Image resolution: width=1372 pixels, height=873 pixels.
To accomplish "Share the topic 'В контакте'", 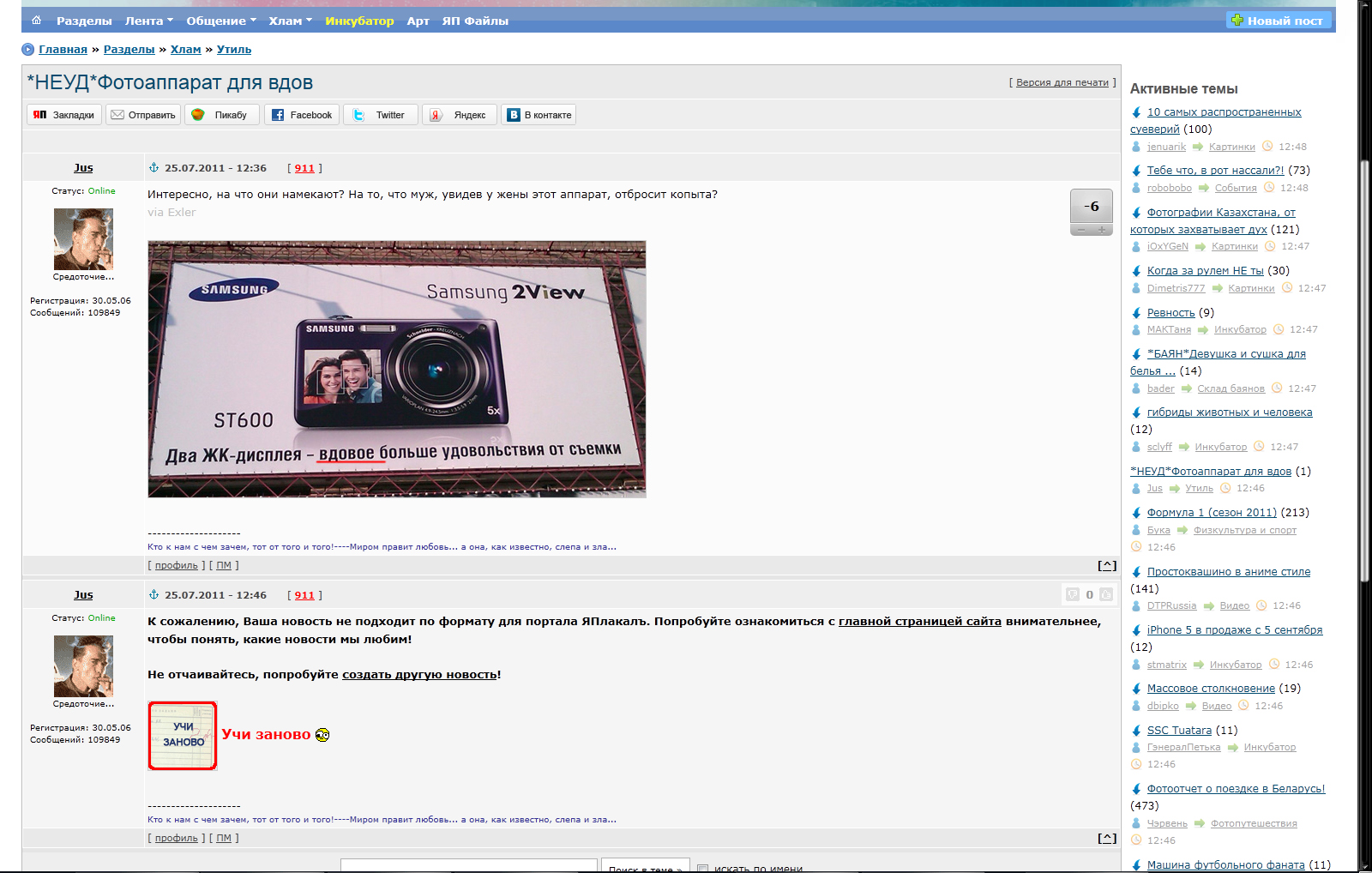I will click(539, 115).
